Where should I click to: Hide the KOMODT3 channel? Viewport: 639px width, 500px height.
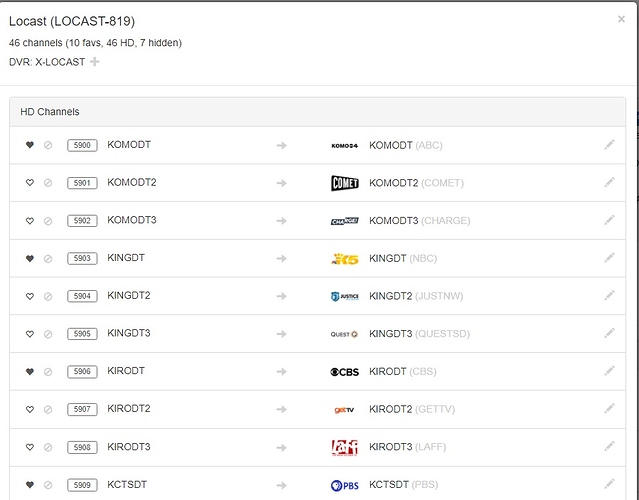click(47, 221)
